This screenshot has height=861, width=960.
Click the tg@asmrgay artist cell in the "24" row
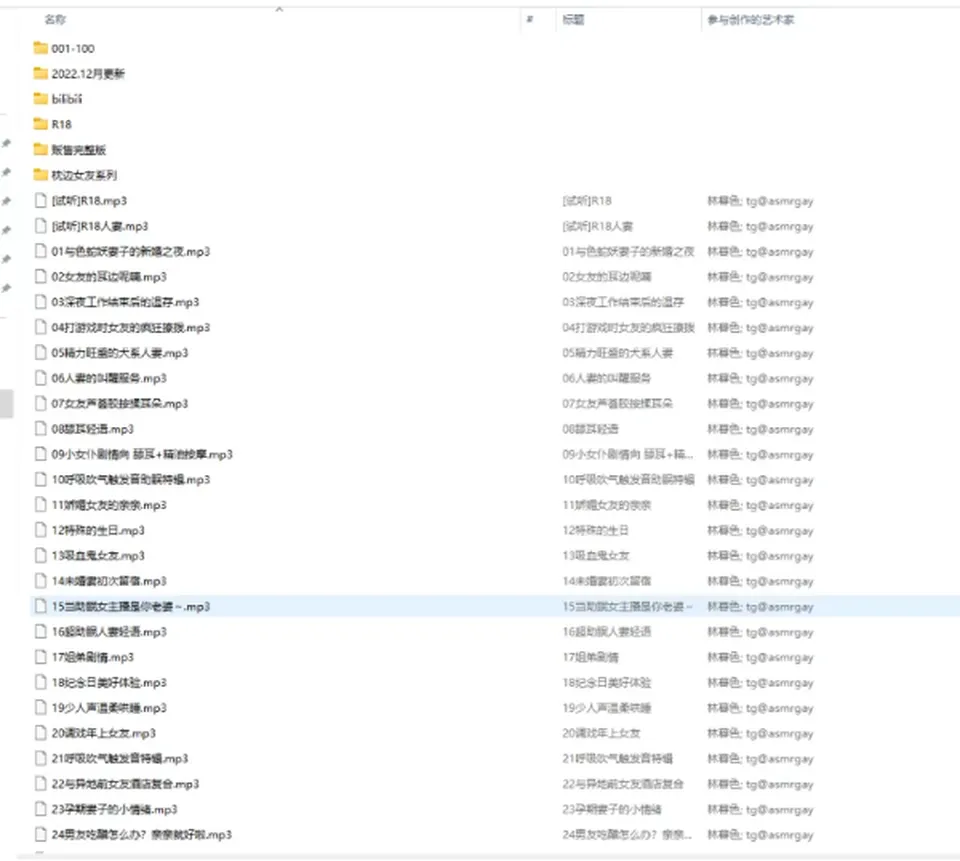760,835
